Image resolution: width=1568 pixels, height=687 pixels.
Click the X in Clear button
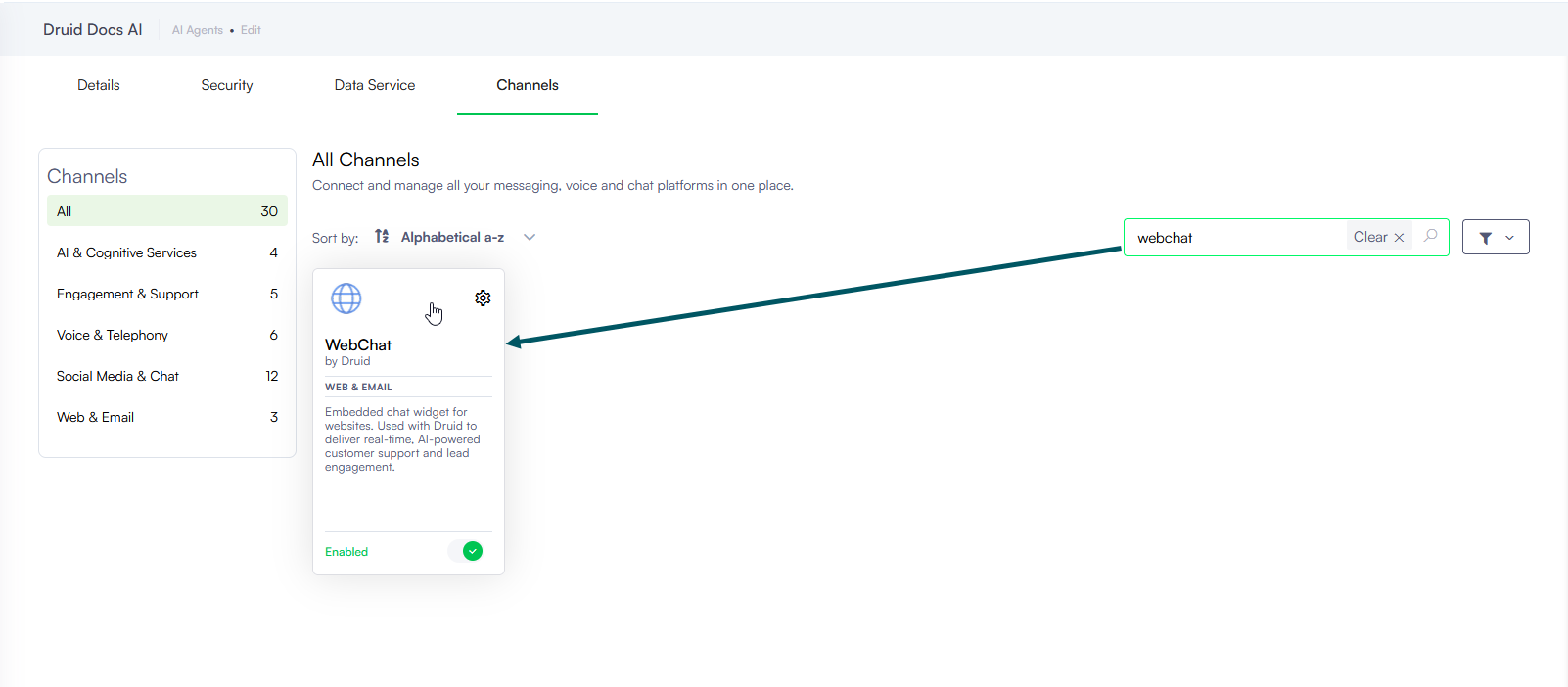coord(1399,238)
